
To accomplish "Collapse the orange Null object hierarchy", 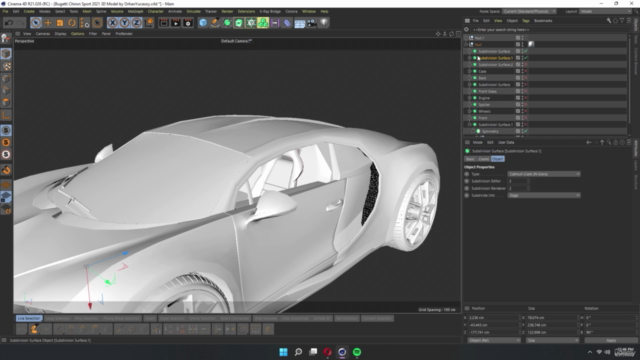I will coord(466,44).
